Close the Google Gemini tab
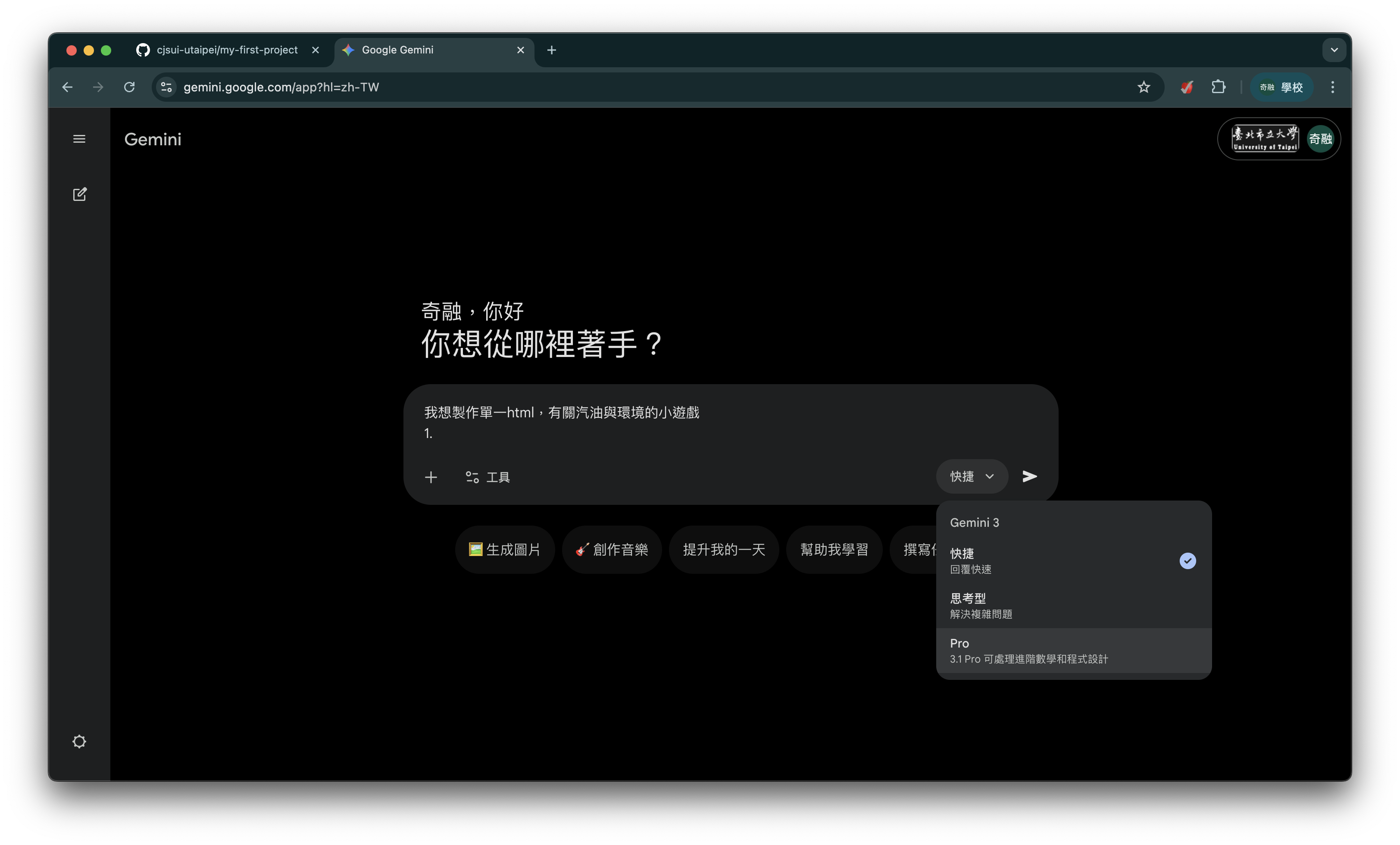 (520, 50)
